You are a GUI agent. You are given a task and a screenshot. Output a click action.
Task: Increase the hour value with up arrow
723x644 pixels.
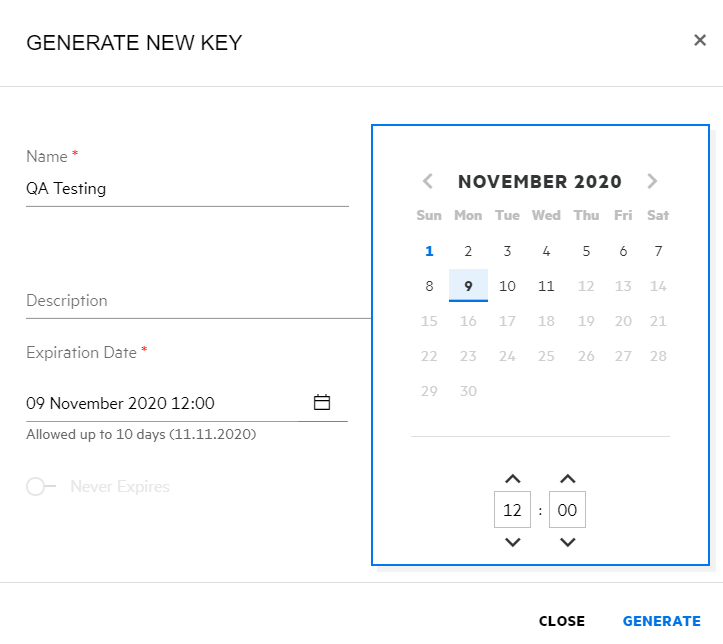513,479
